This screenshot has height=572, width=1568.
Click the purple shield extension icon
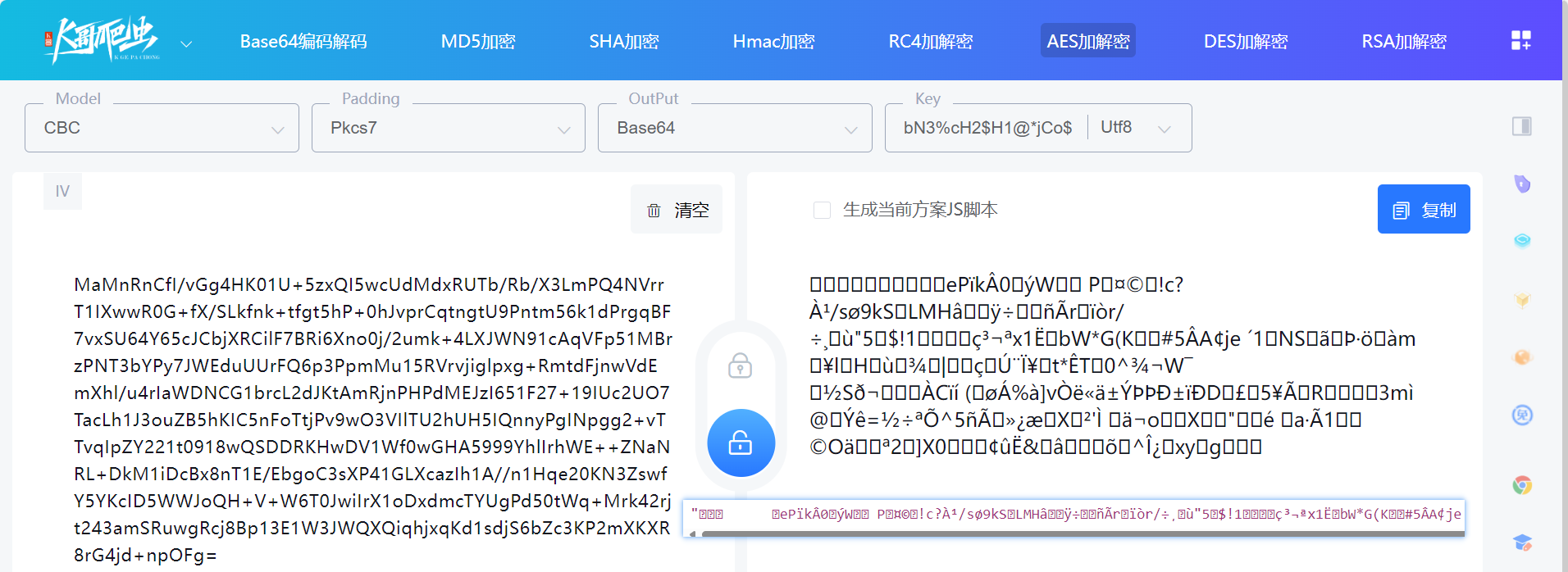point(1522,184)
